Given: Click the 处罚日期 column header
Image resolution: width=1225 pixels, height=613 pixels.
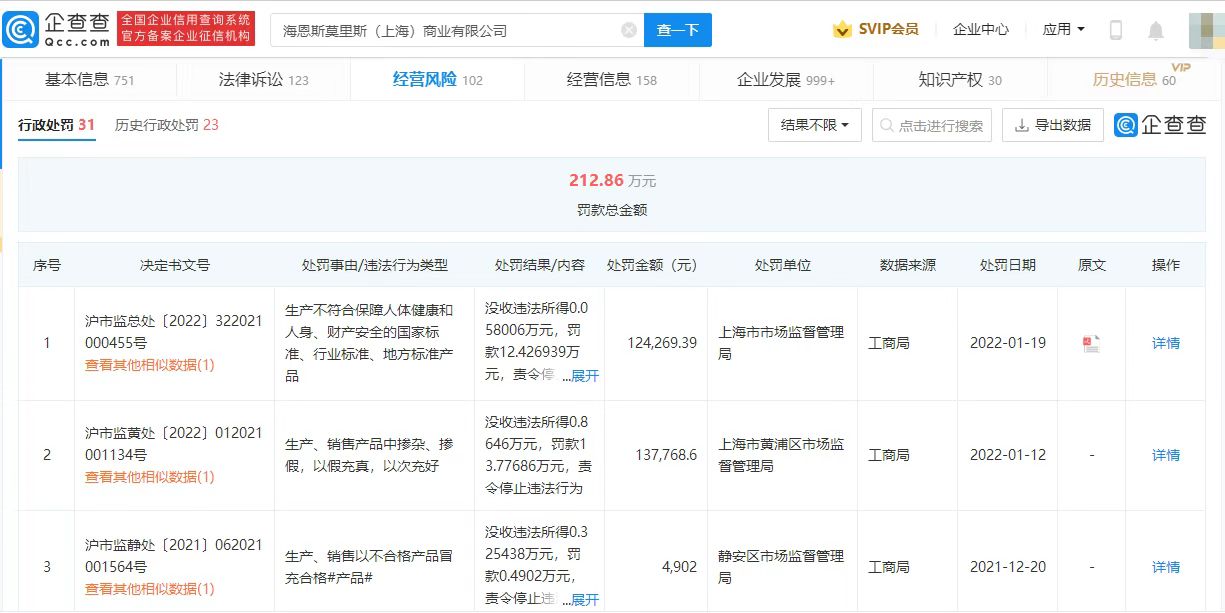Looking at the screenshot, I should (1008, 265).
